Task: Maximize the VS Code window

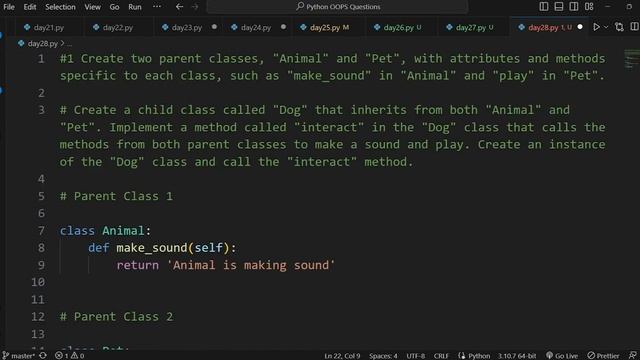Action: coord(629,7)
